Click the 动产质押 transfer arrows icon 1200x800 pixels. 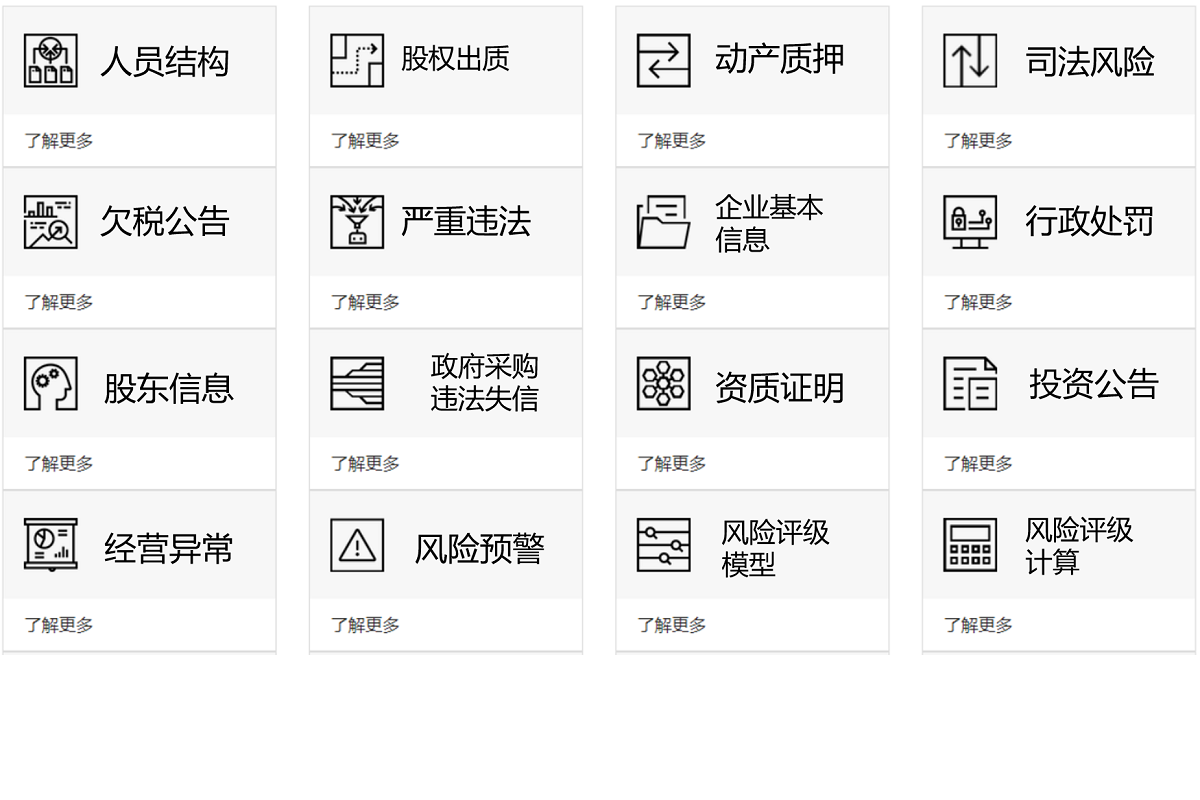tap(662, 60)
